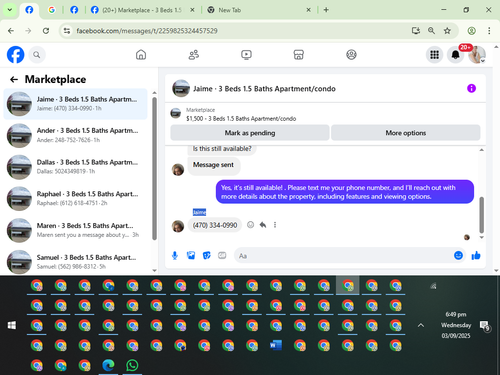Click Mark as pending button

click(250, 133)
